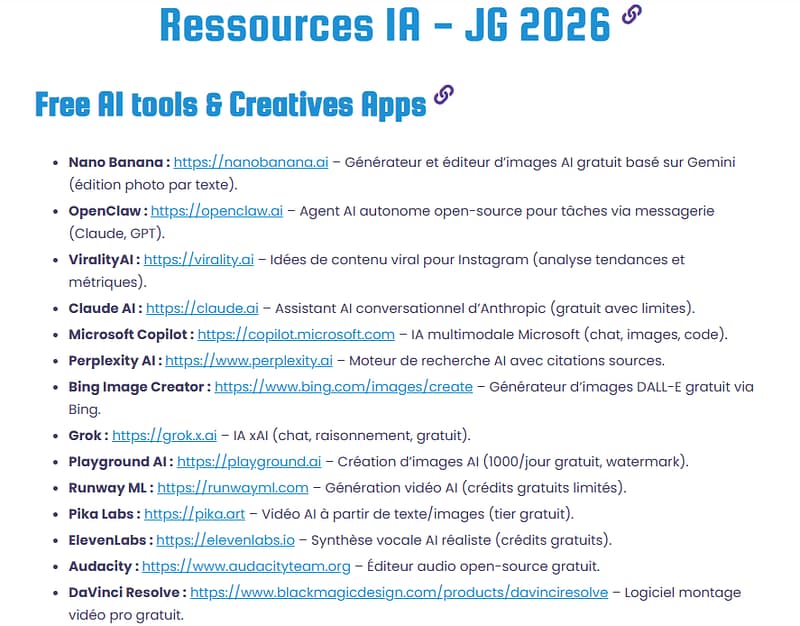800x626 pixels.
Task: Open the runwayml.com link
Action: pyautogui.click(x=232, y=488)
